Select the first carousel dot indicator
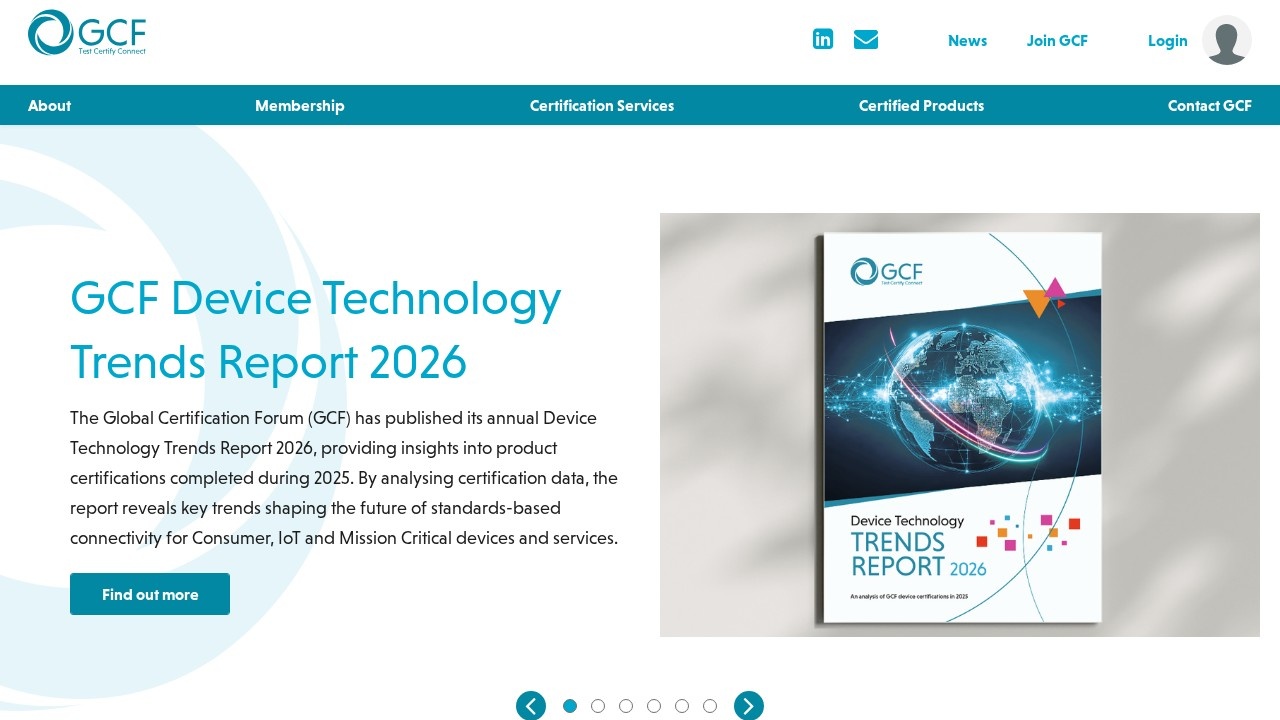Screen dimensions: 1280x720 570,706
